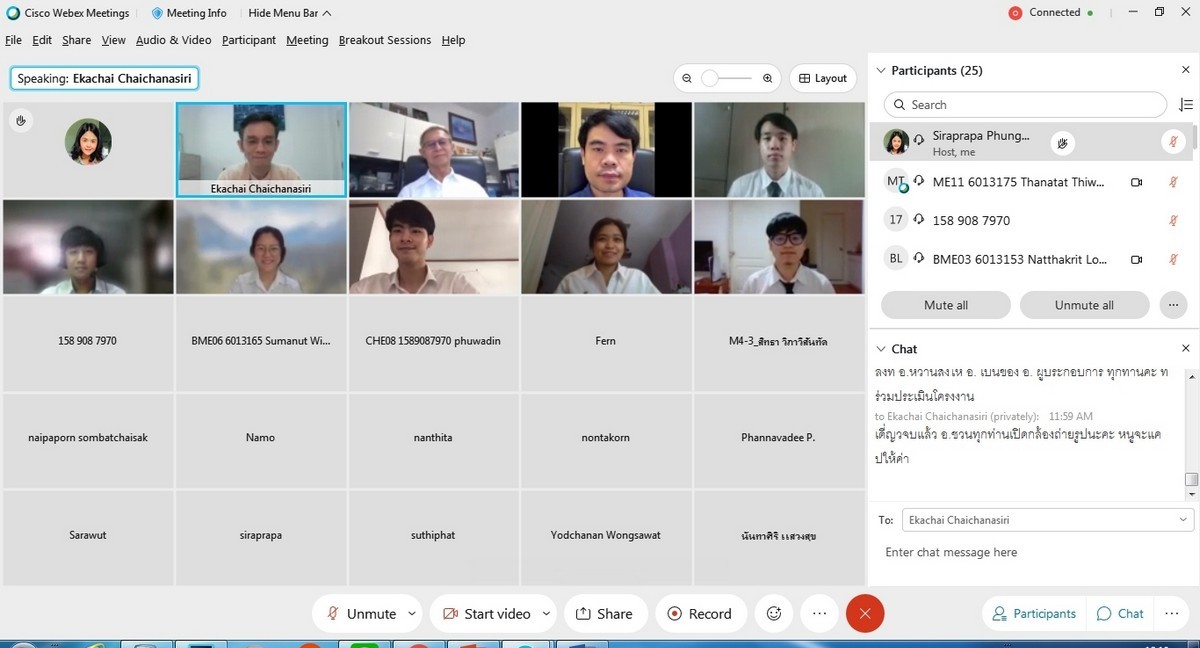The width and height of the screenshot is (1200, 648).
Task: Open the Audio & Video menu
Action: click(x=173, y=40)
